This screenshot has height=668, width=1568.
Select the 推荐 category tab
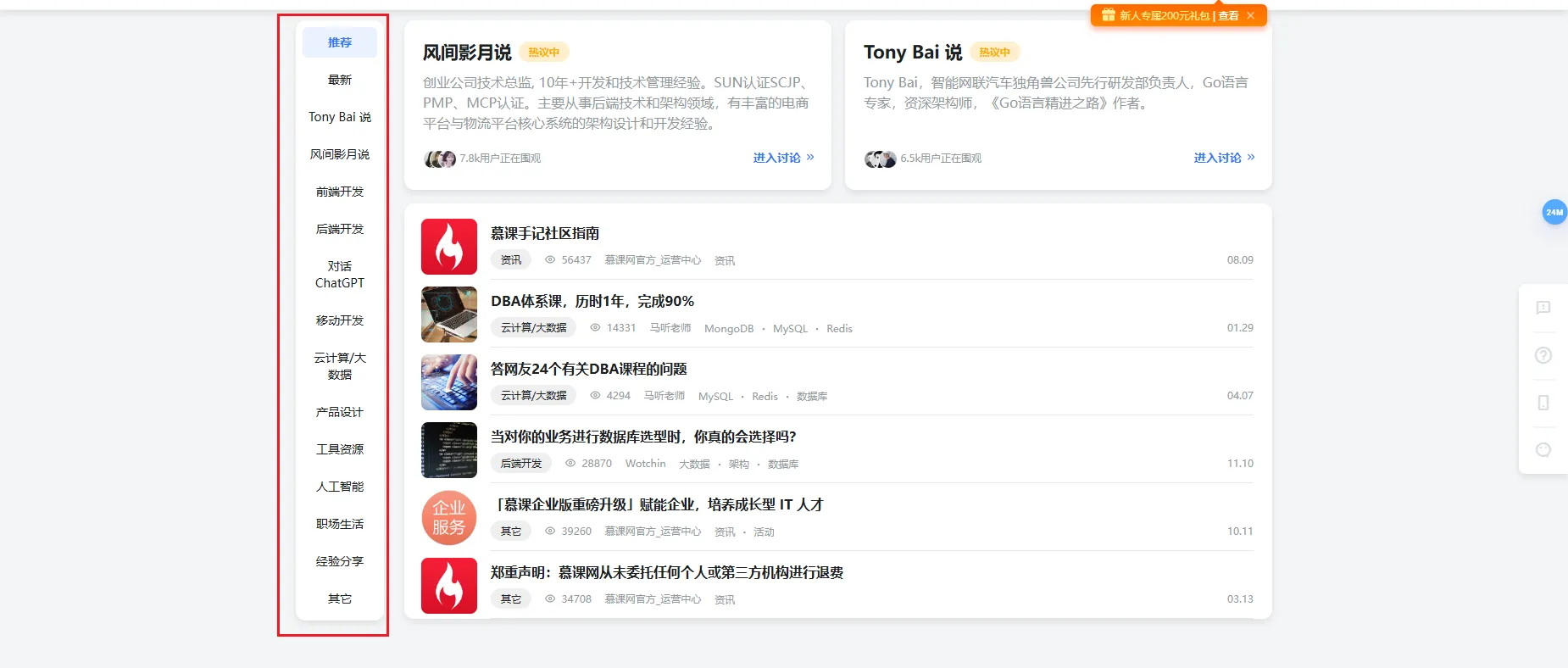(x=340, y=42)
